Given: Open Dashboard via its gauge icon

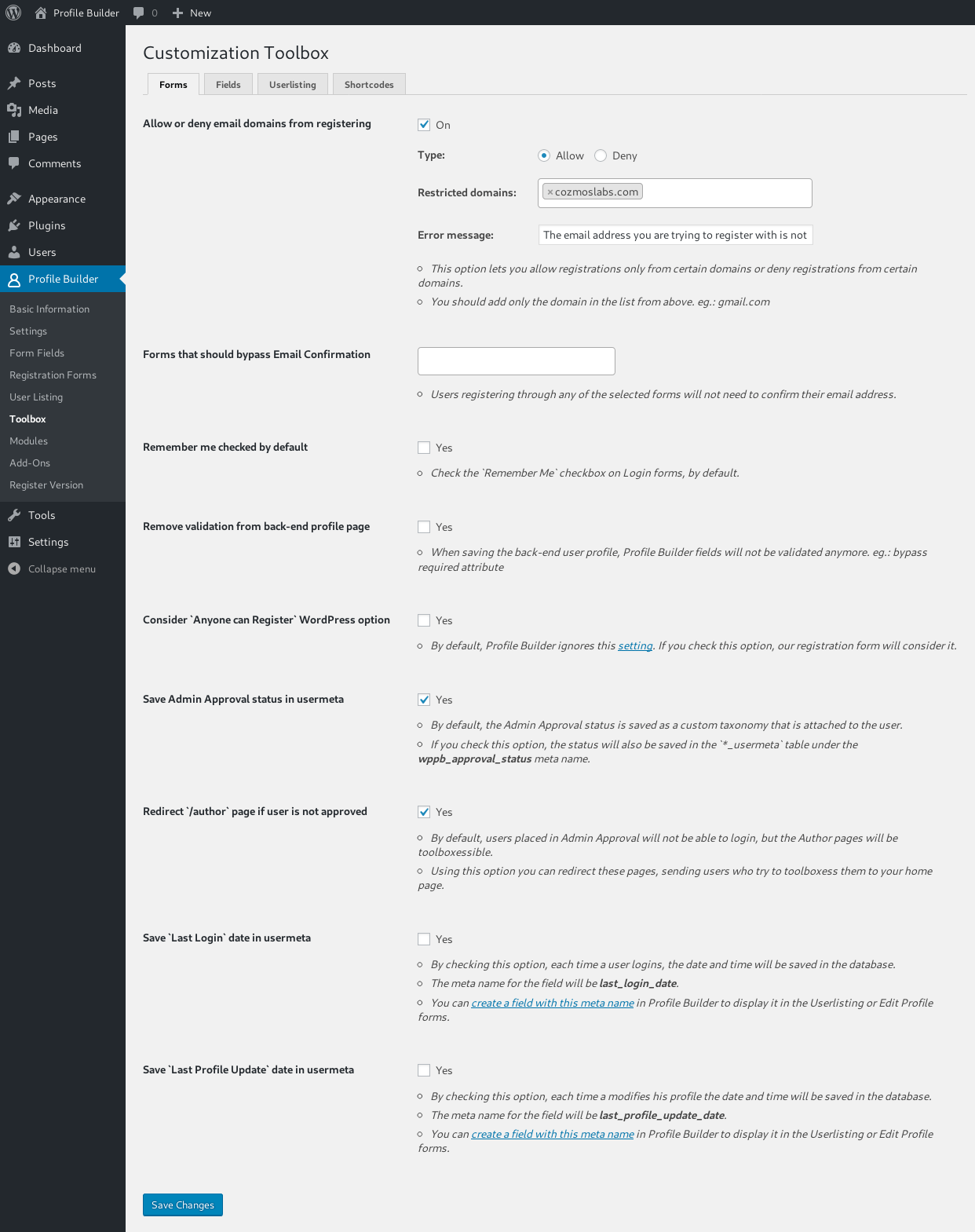Looking at the screenshot, I should pyautogui.click(x=14, y=48).
